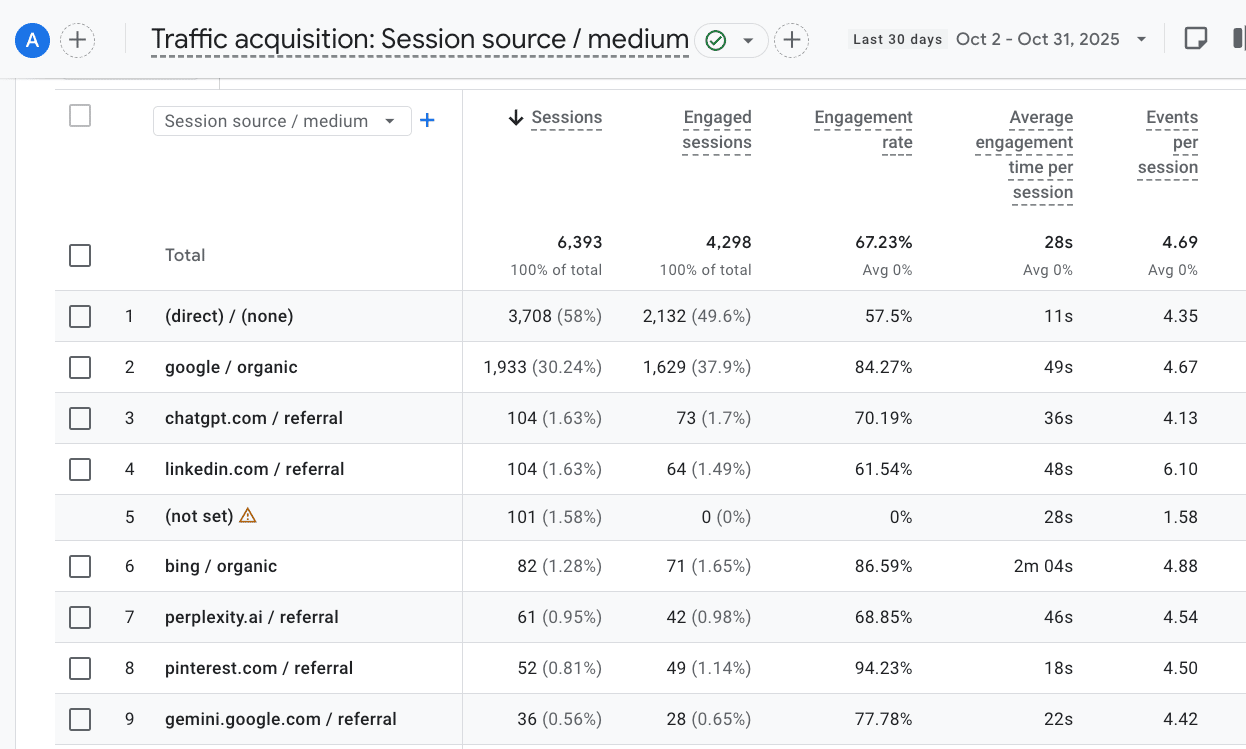Sort table by Engagement rate column
1246x749 pixels.
(863, 130)
